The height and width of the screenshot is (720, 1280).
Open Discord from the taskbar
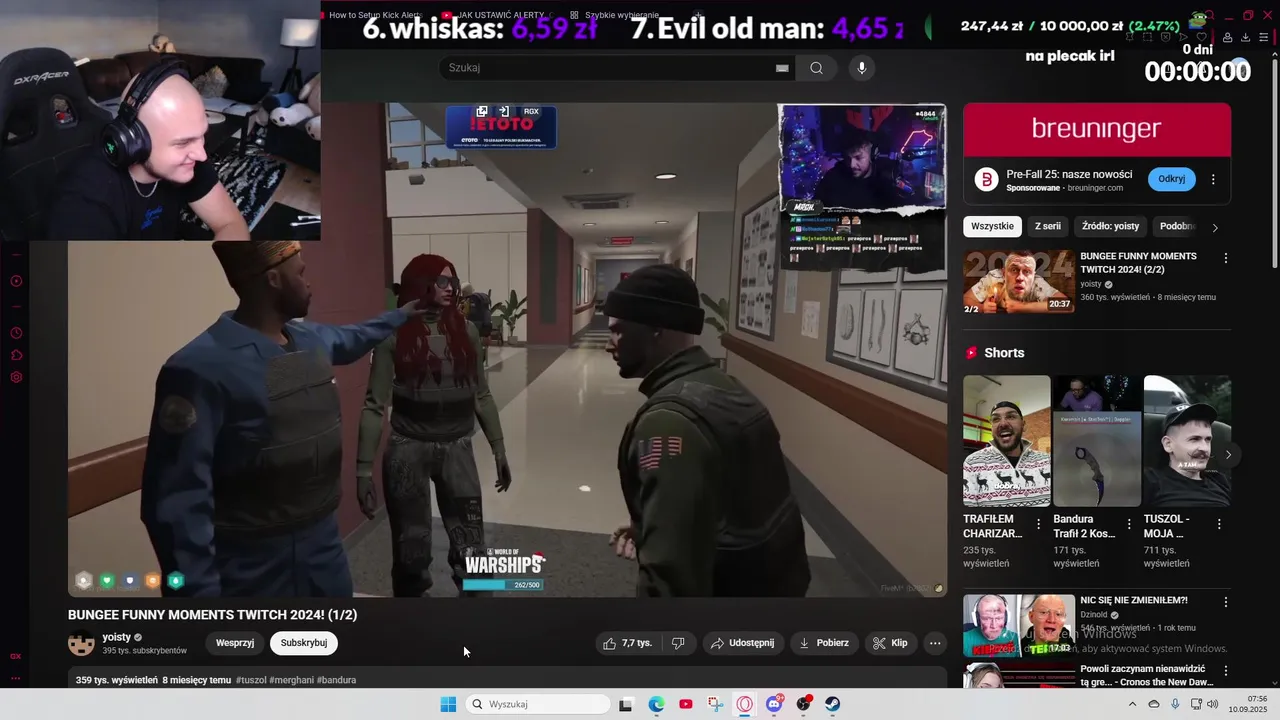[x=774, y=704]
